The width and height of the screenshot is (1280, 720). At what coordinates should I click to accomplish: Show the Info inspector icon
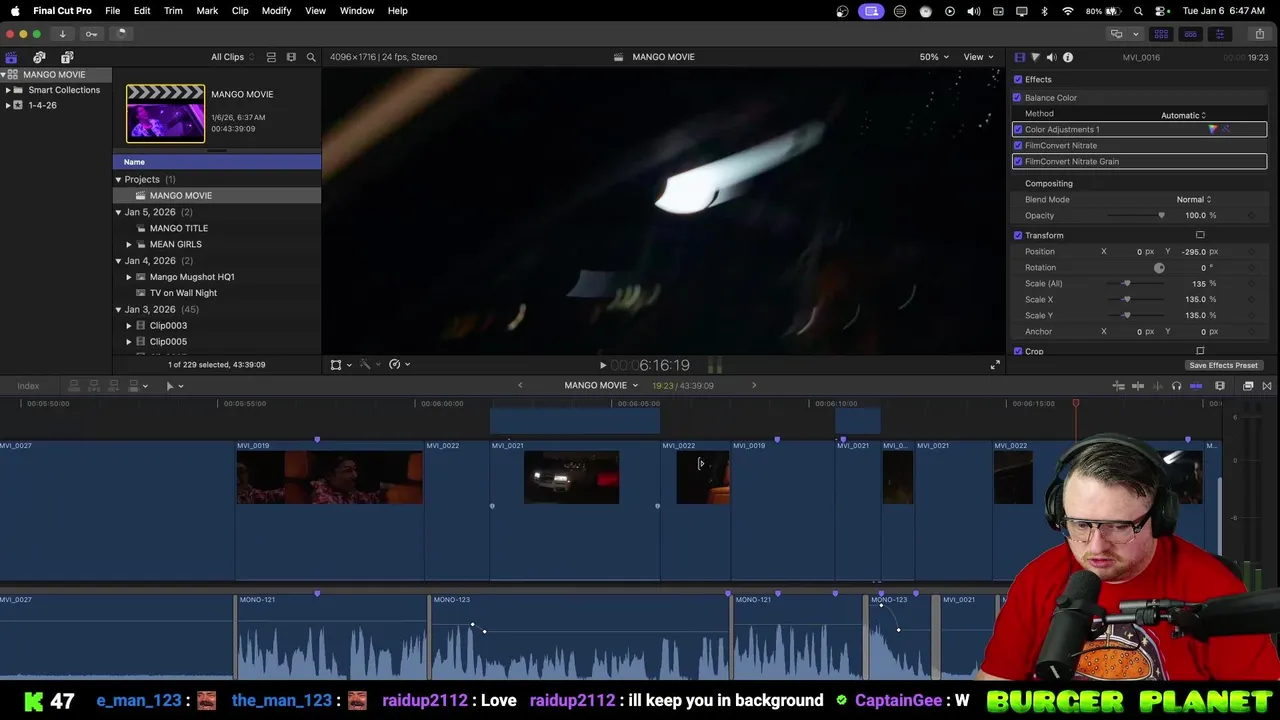(x=1068, y=57)
